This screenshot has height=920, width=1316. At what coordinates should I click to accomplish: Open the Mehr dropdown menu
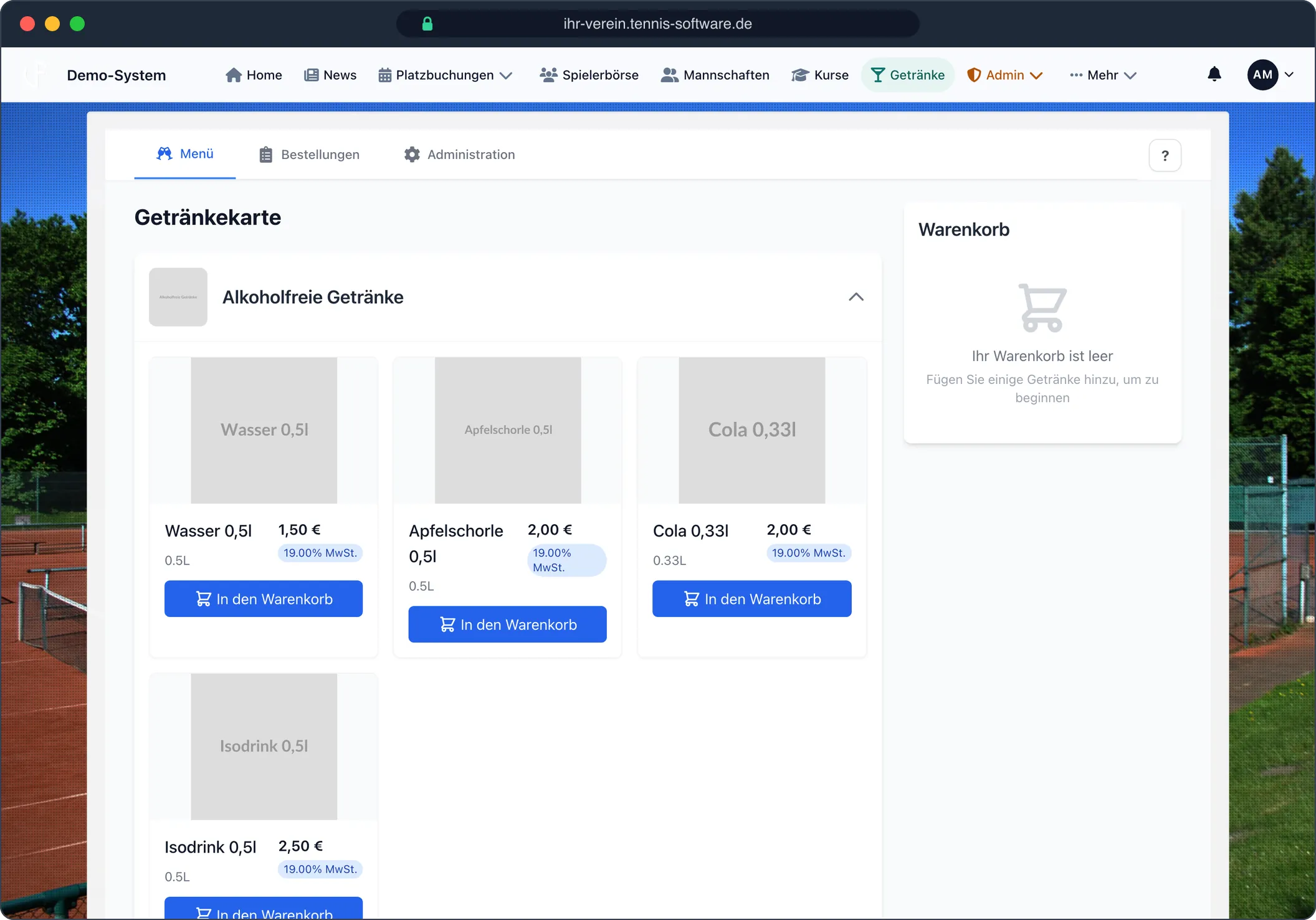(1103, 75)
